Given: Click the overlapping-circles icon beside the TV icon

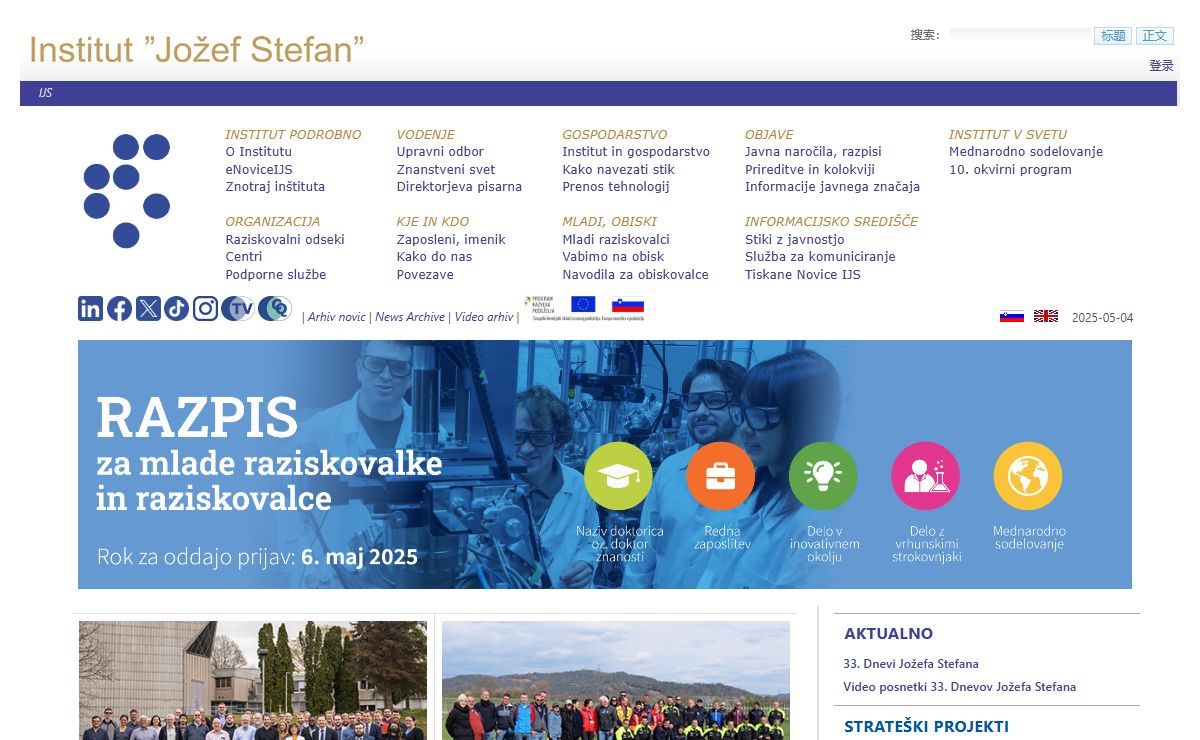Looking at the screenshot, I should [275, 309].
